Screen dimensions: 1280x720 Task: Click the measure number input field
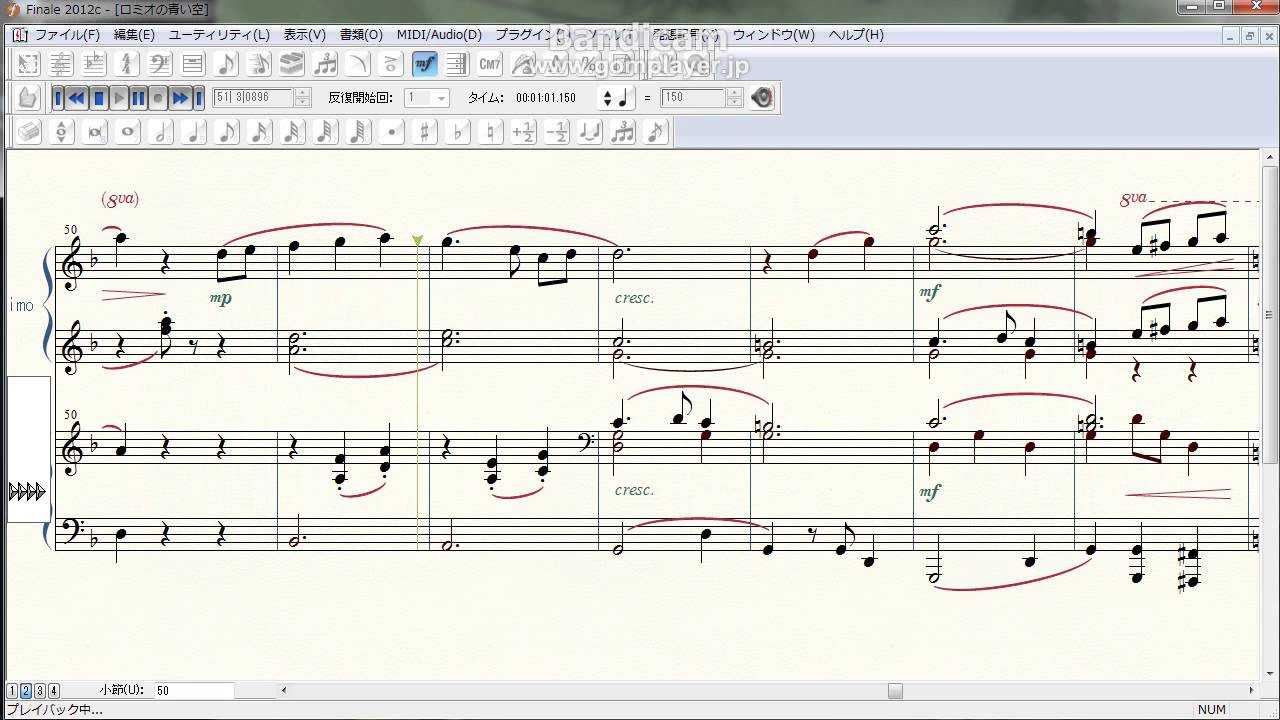click(193, 691)
